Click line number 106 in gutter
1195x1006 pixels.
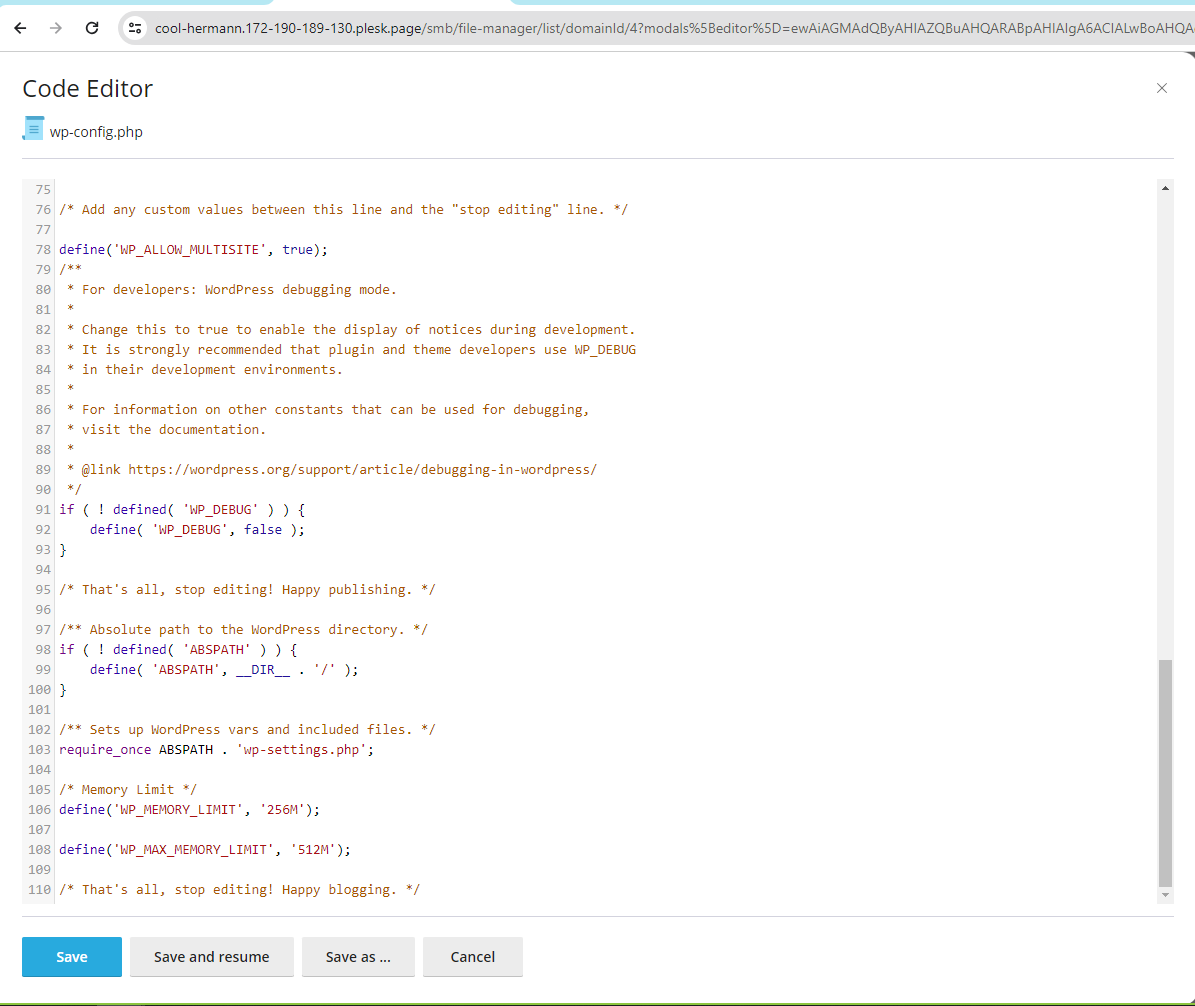tap(40, 809)
